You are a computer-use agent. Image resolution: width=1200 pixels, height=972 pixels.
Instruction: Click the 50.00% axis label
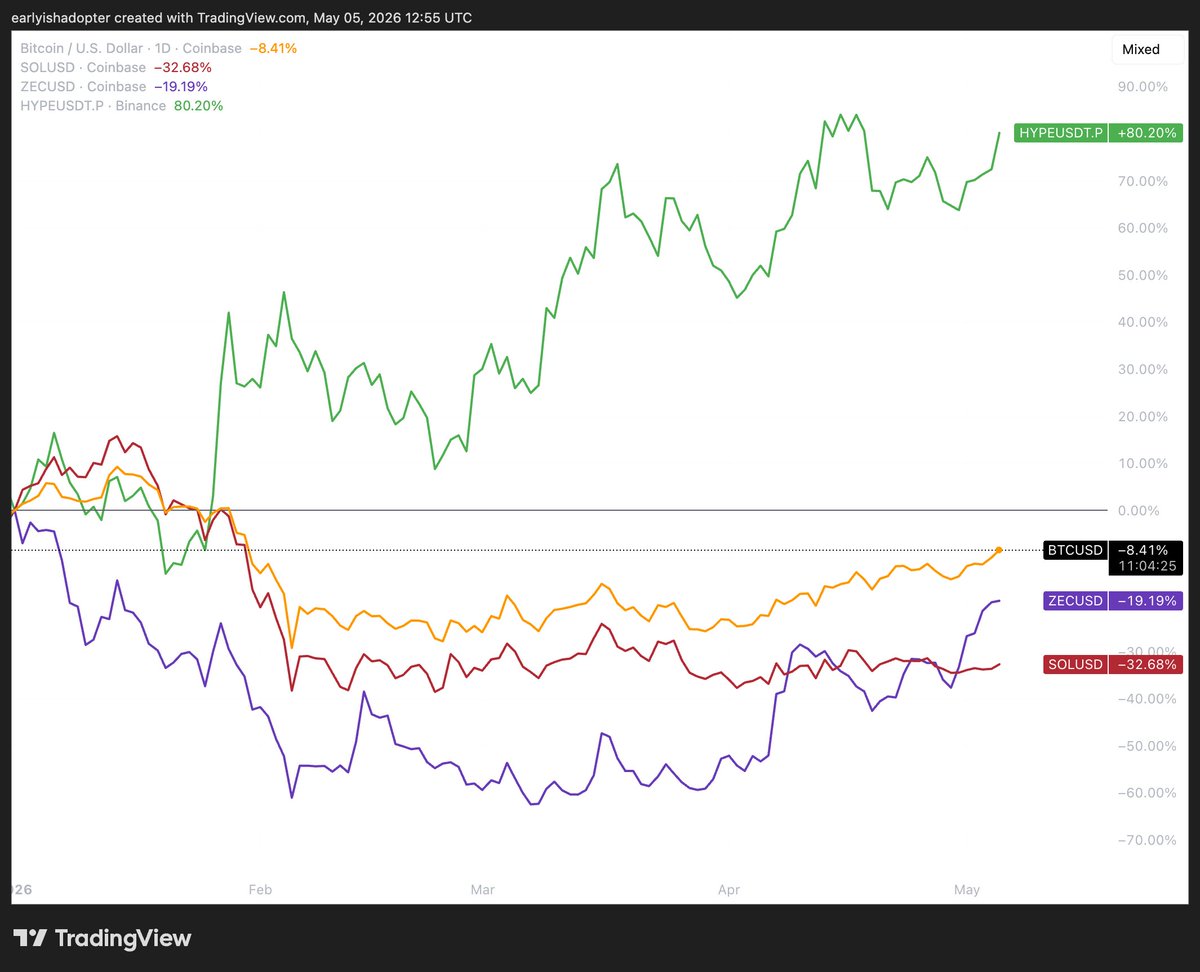click(1143, 275)
